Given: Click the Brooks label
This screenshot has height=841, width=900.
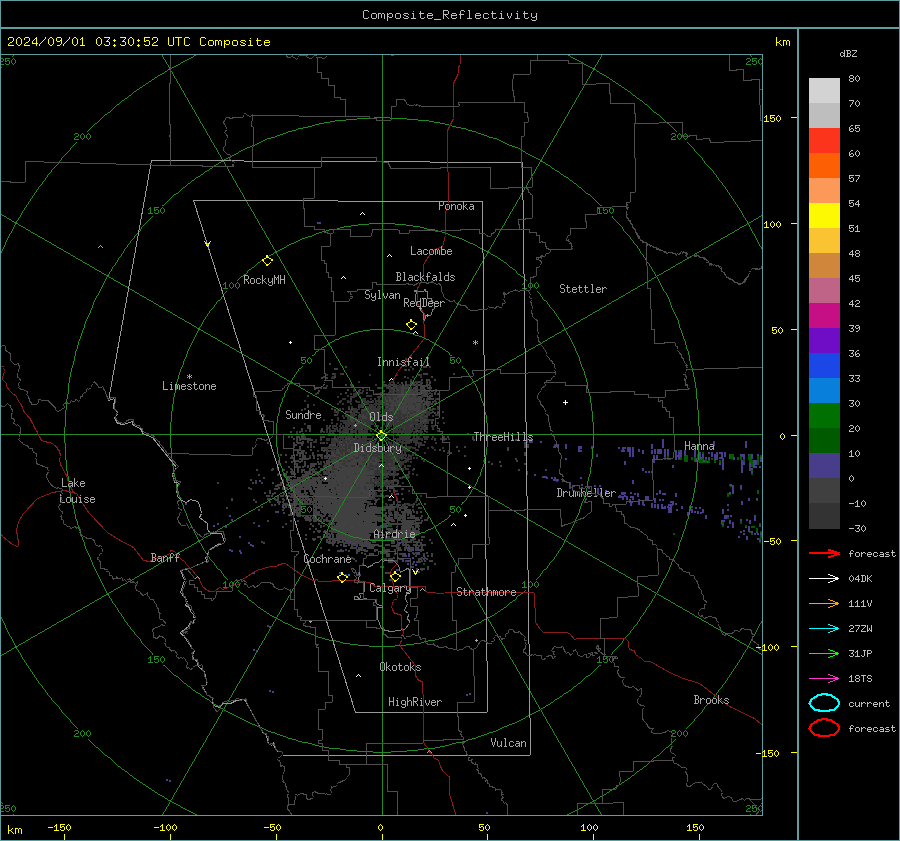Looking at the screenshot, I should point(711,699).
